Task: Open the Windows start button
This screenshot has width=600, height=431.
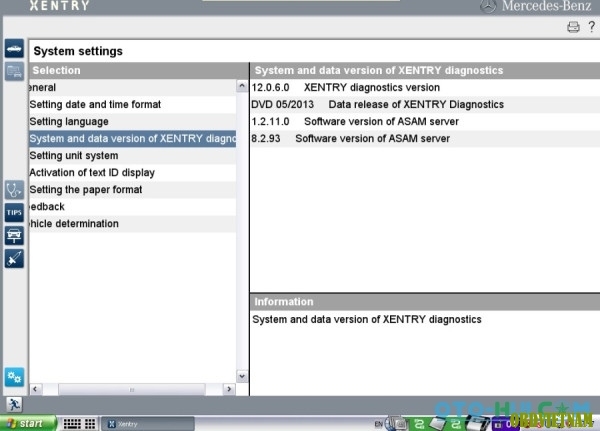Action: (x=28, y=423)
